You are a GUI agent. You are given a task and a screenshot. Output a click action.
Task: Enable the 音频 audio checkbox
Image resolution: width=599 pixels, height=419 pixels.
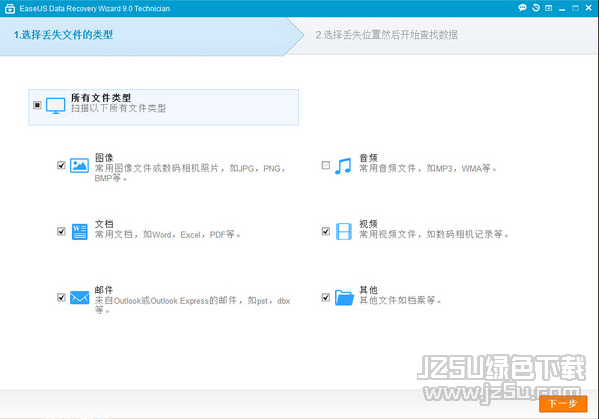[325, 165]
